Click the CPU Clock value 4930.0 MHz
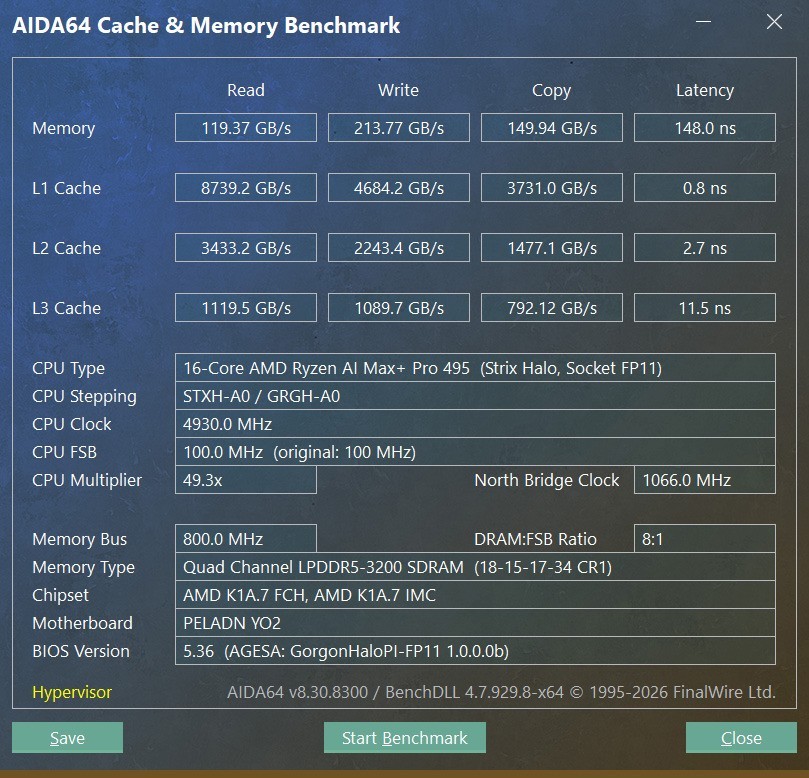The height and width of the screenshot is (778, 809). [x=475, y=424]
